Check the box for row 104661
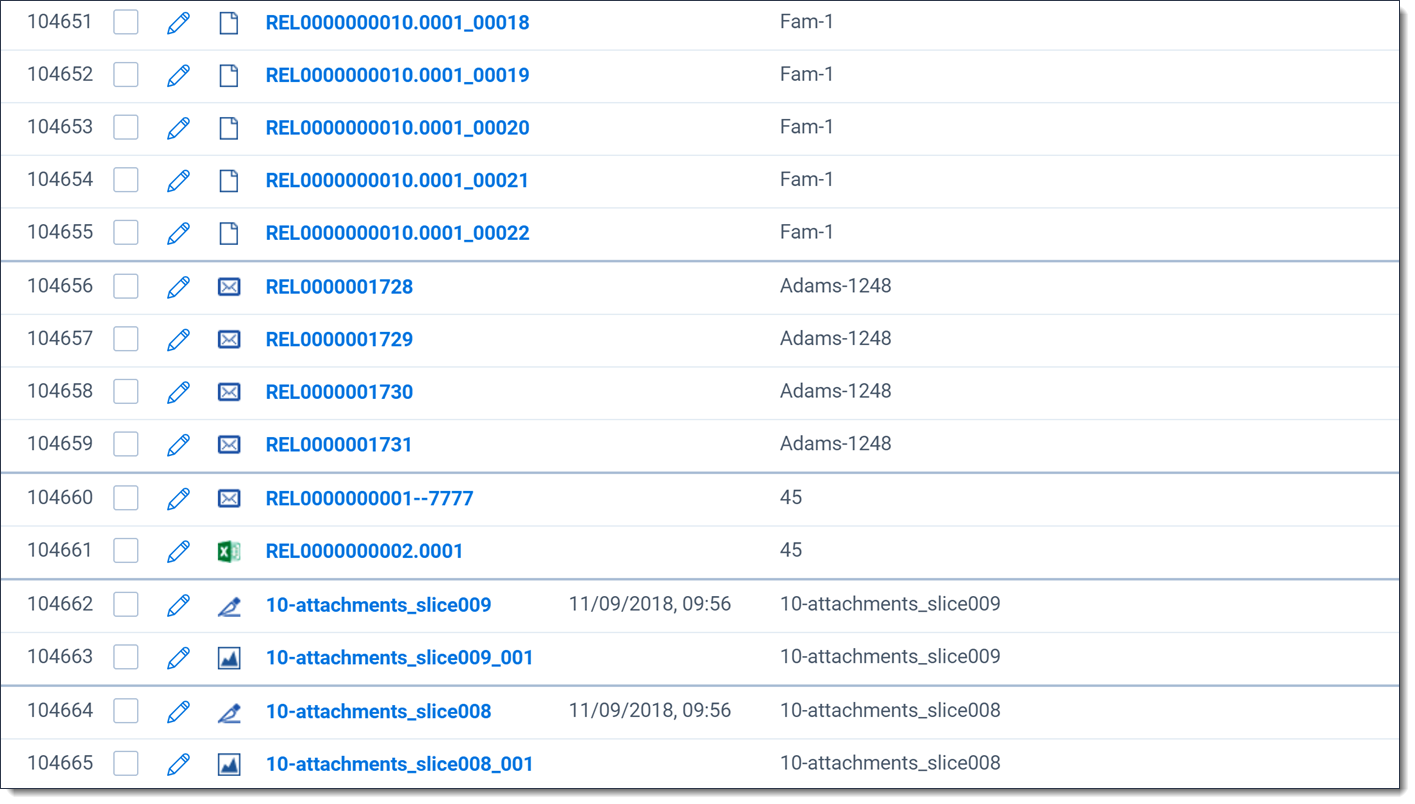Image resolution: width=1415 pixels, height=804 pixels. coord(126,551)
